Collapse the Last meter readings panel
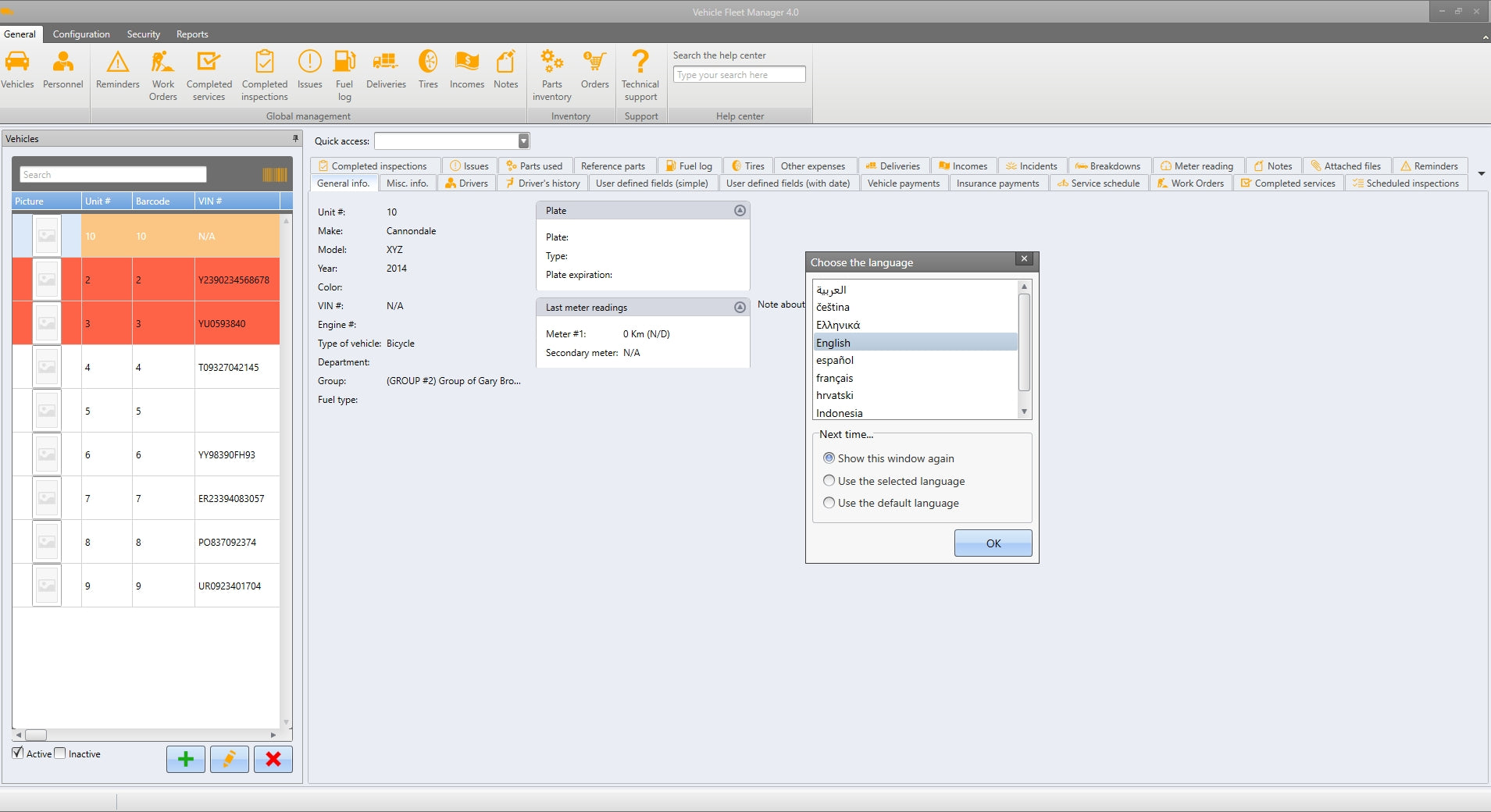 pyautogui.click(x=740, y=308)
